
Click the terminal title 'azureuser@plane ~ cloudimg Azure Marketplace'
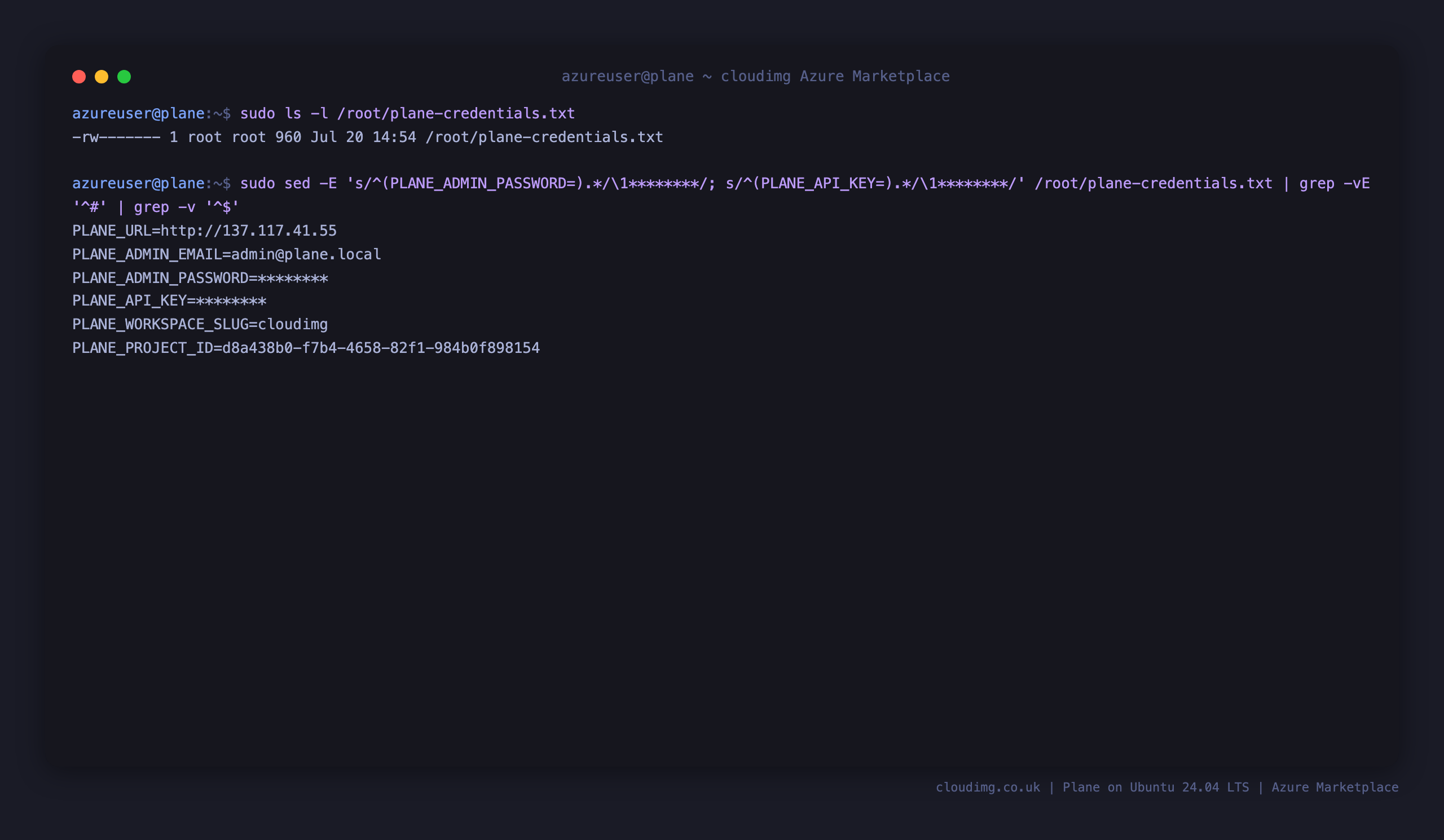pos(755,77)
